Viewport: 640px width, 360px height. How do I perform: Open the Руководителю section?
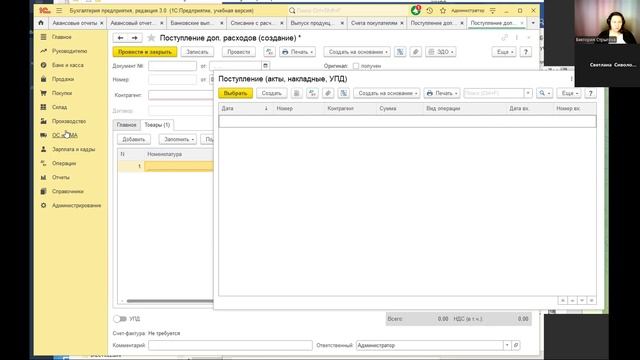(69, 51)
